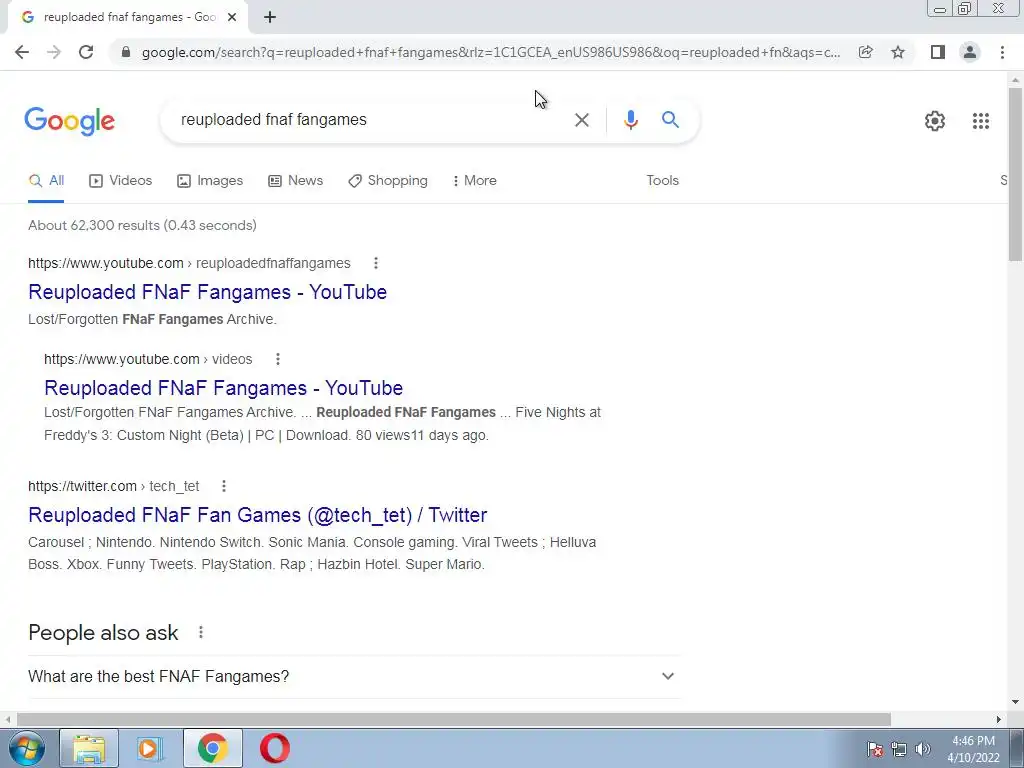The height and width of the screenshot is (768, 1024).
Task: Open File Explorer from the taskbar
Action: pos(89,748)
